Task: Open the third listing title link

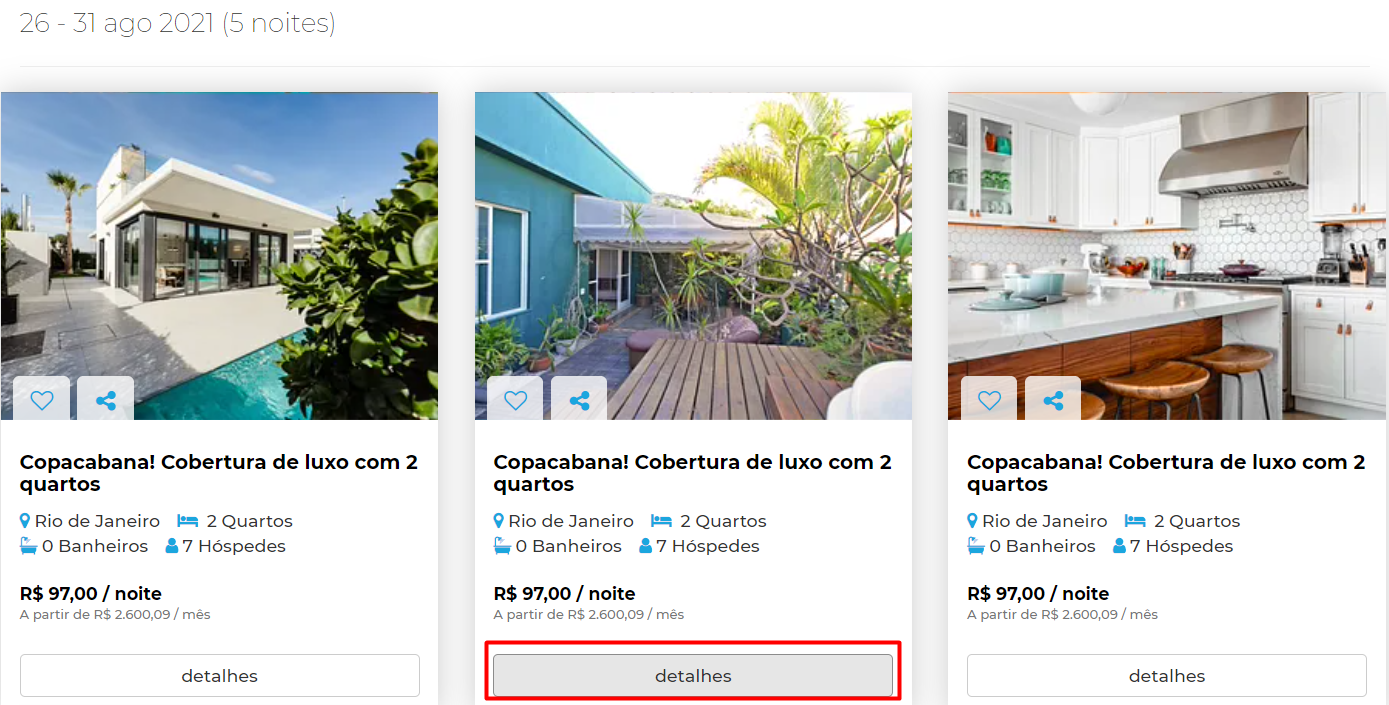Action: pos(1167,473)
